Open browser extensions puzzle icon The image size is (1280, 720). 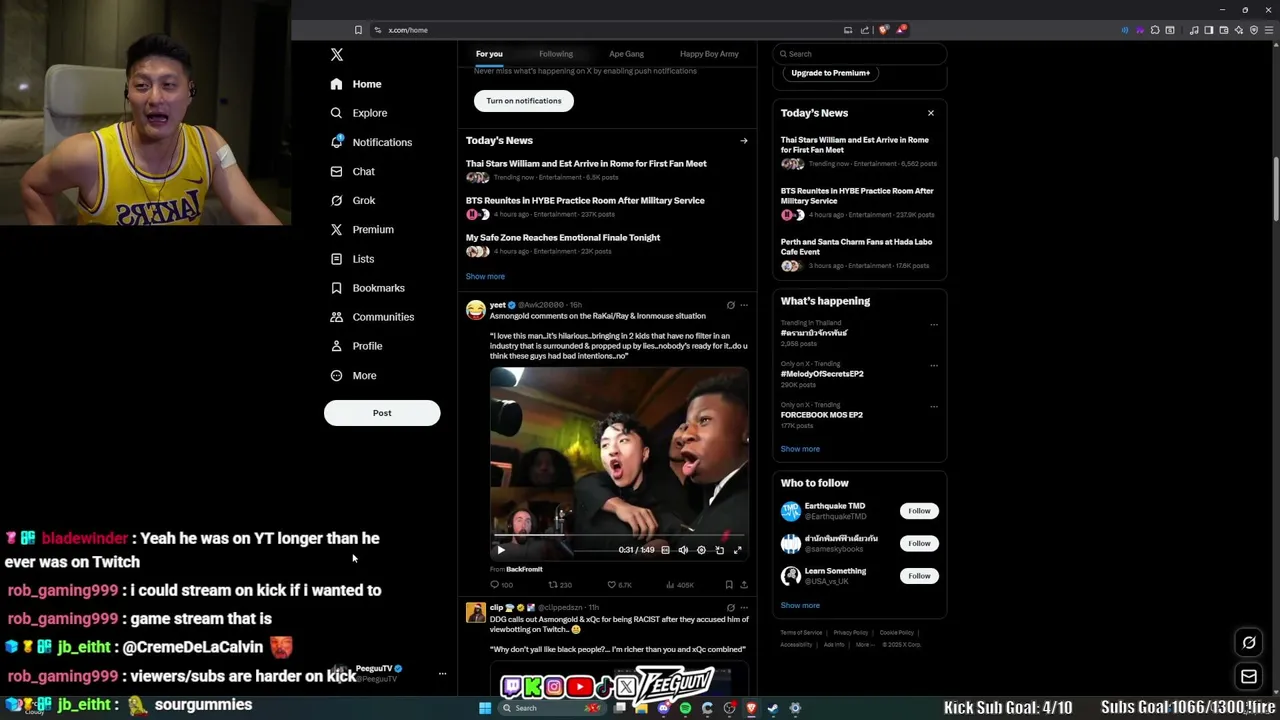tap(1155, 30)
